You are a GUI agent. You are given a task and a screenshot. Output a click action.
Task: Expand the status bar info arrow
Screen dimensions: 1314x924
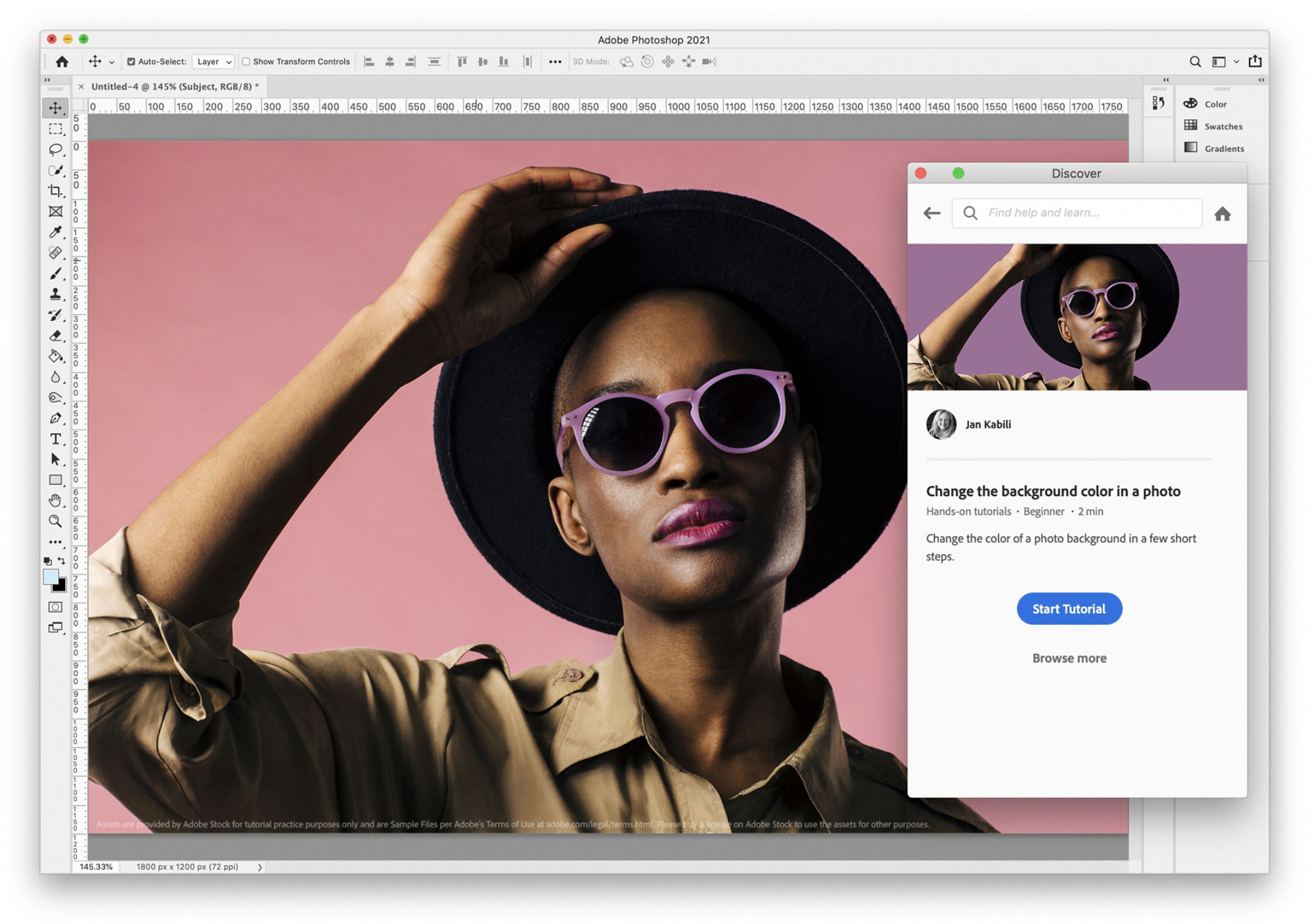pyautogui.click(x=260, y=867)
